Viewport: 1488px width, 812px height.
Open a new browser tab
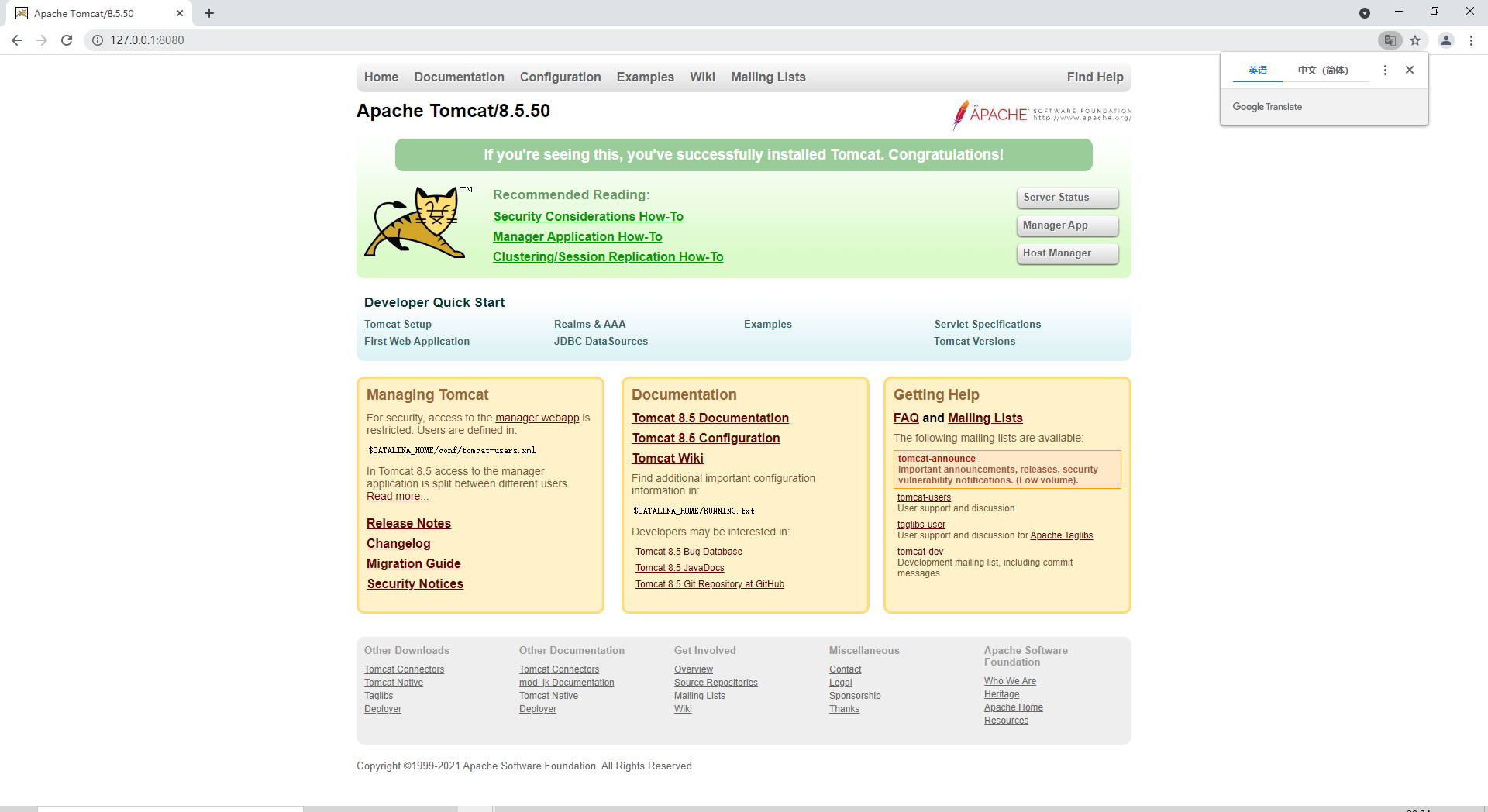(x=209, y=13)
